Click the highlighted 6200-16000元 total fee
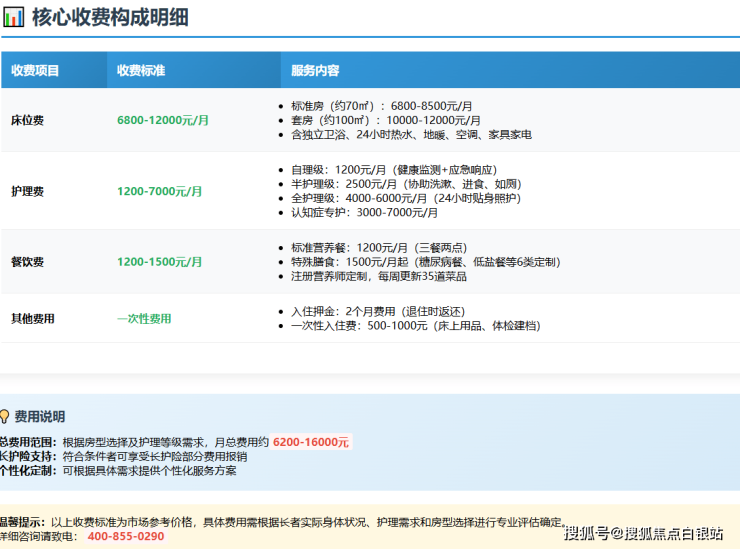 311,442
